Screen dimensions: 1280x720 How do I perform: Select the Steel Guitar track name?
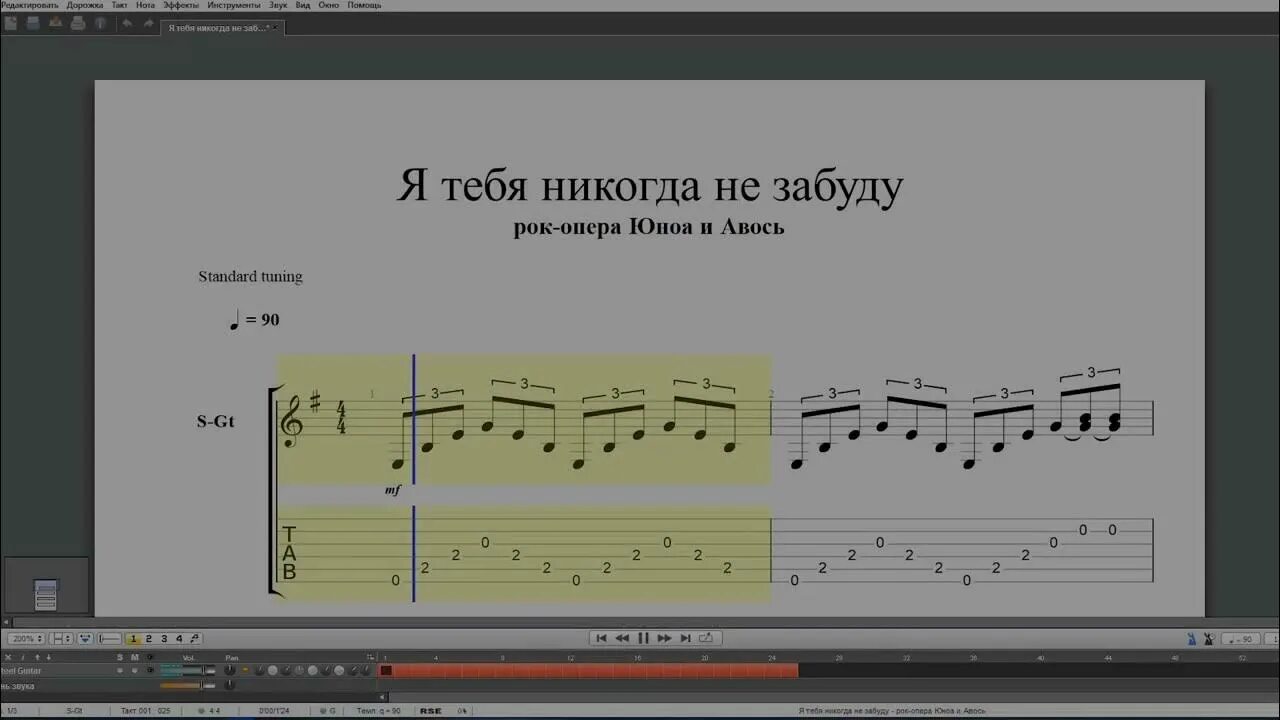21,670
